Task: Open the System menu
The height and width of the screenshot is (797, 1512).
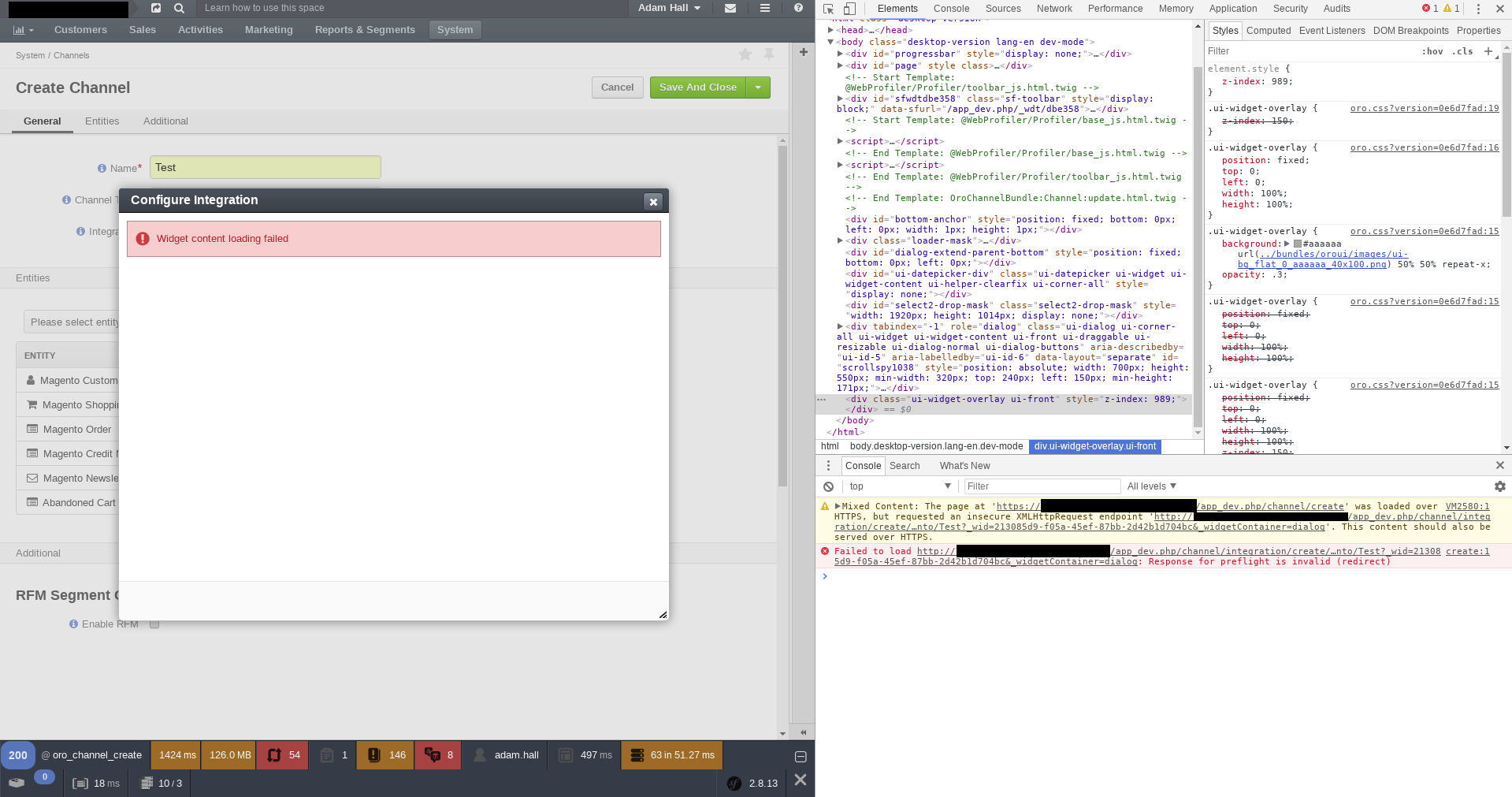Action: tap(455, 30)
